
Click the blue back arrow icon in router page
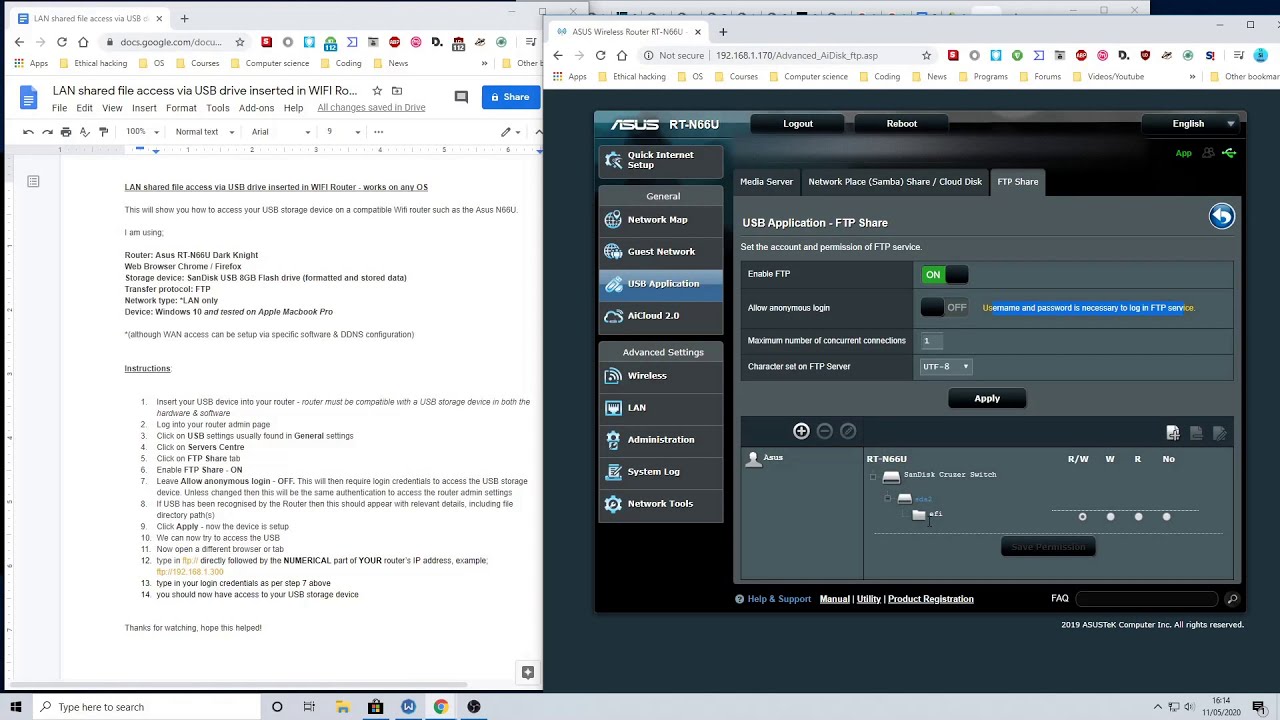click(x=1222, y=216)
